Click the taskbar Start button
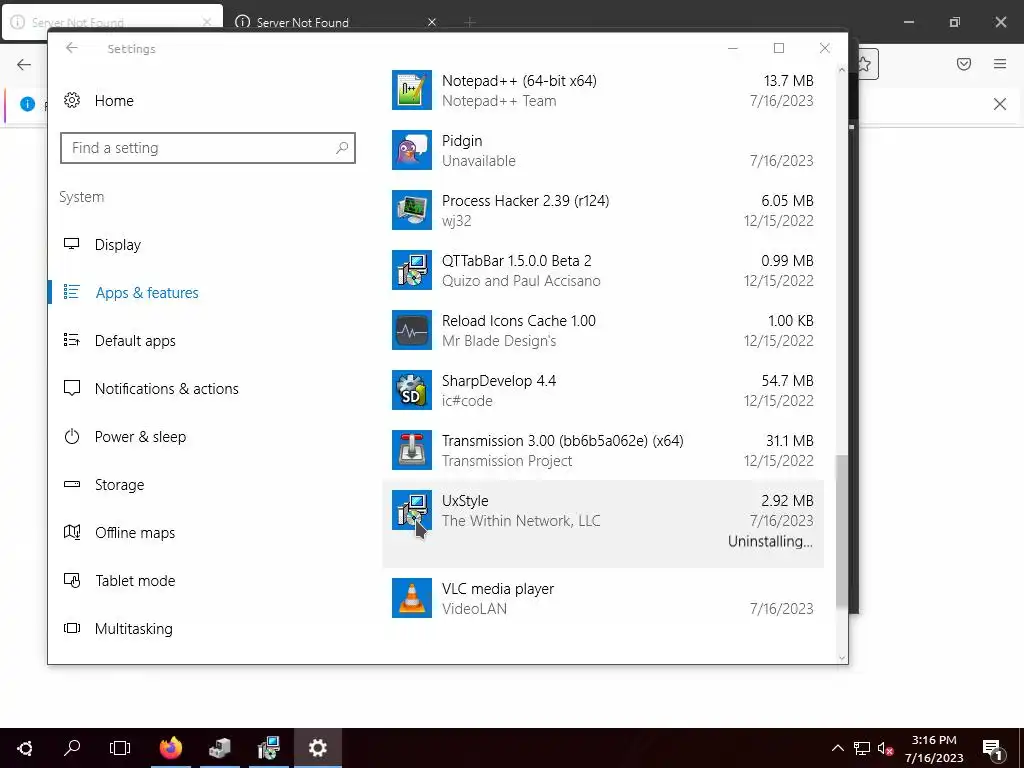This screenshot has height=768, width=1024. click(x=25, y=748)
